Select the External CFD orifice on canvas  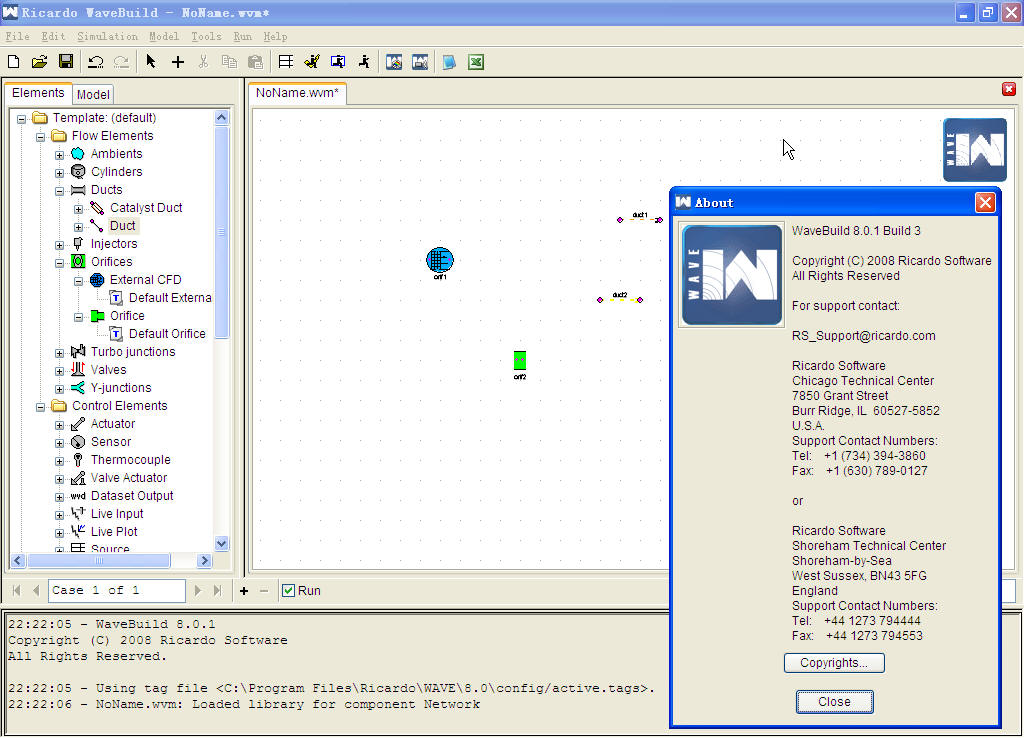pos(440,261)
